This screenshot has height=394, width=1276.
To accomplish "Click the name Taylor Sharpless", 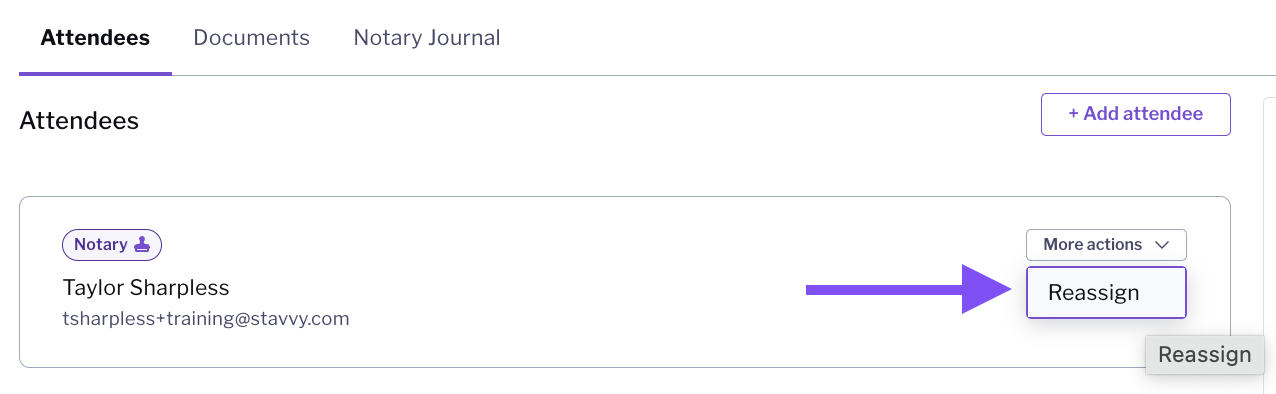I will pyautogui.click(x=146, y=288).
